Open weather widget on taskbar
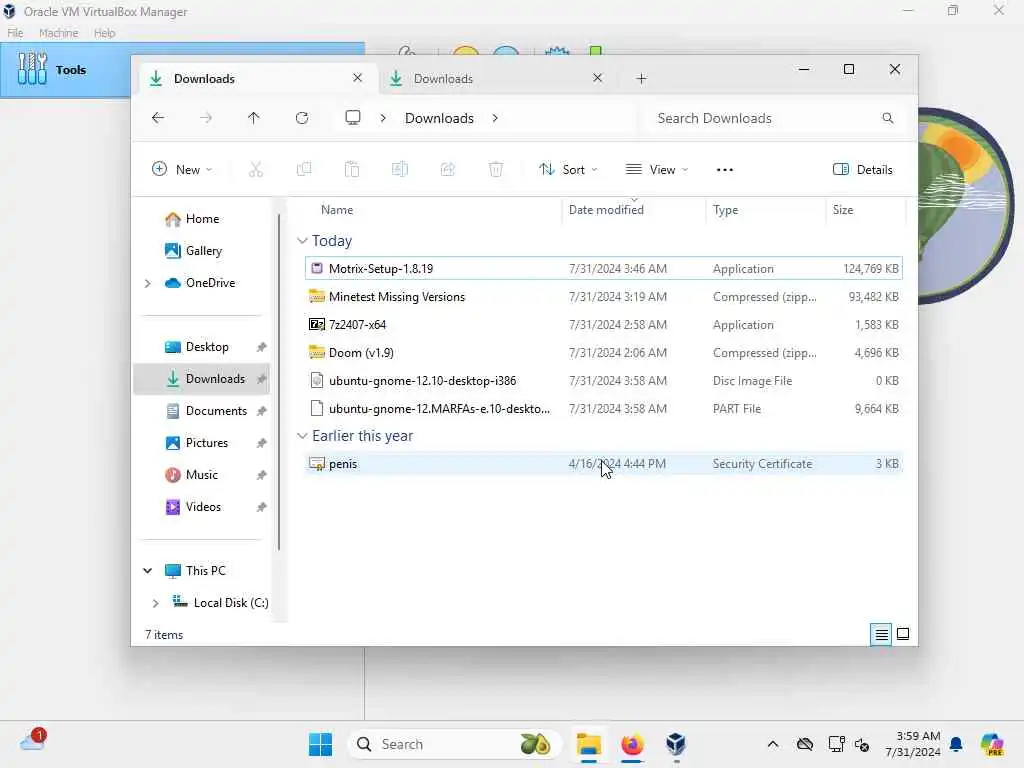The image size is (1024, 768). [33, 741]
